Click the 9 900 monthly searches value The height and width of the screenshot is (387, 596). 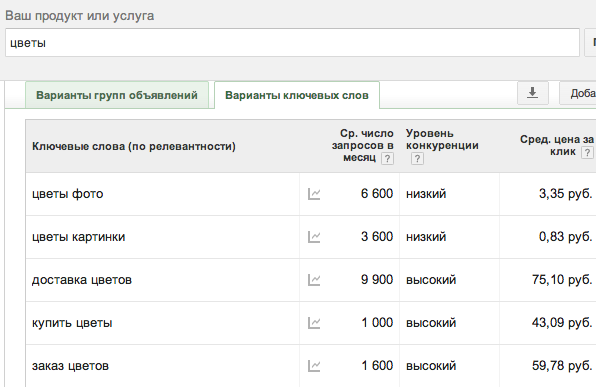pos(377,279)
